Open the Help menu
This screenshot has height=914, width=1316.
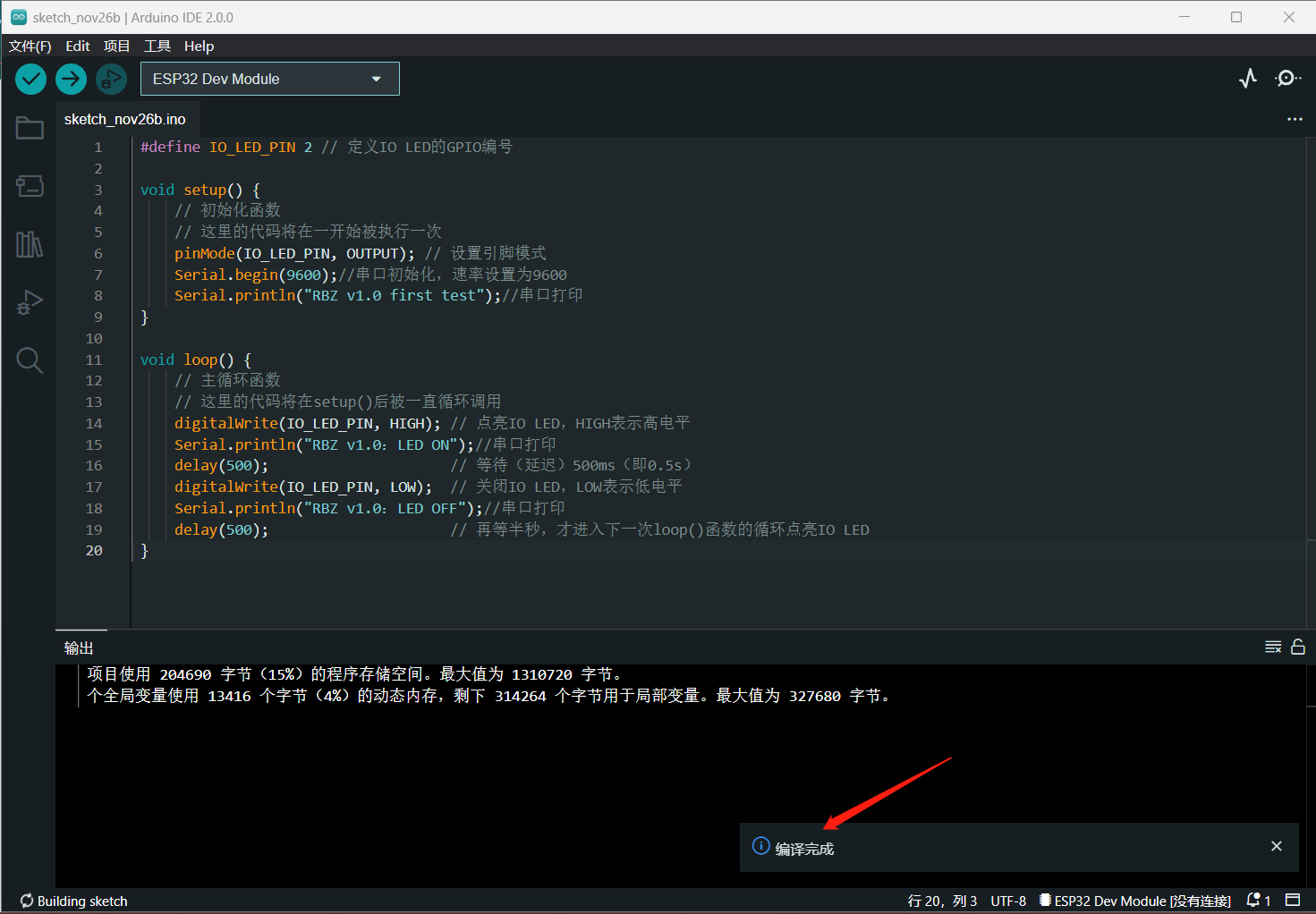199,46
